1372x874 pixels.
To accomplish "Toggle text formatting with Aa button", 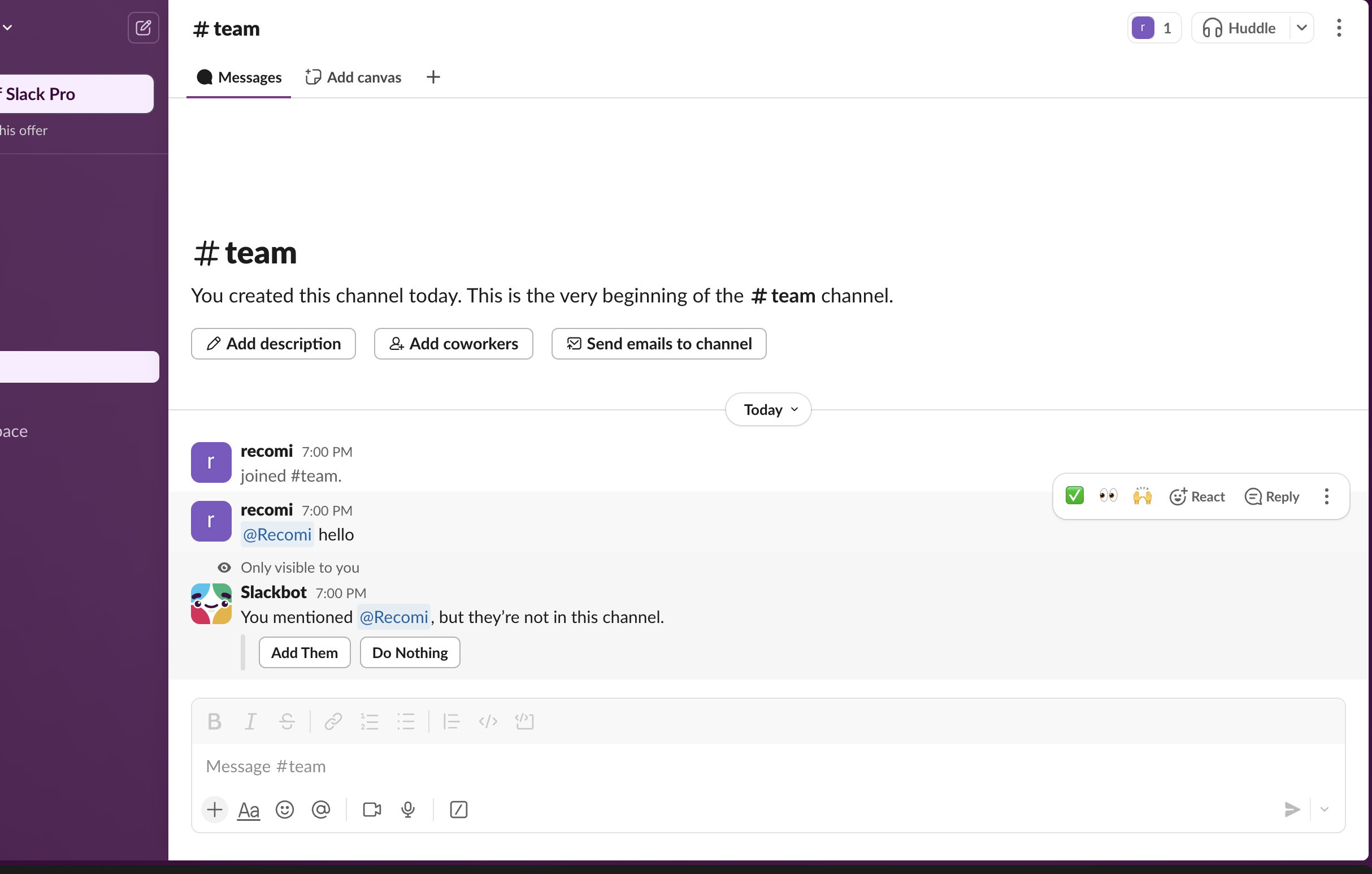I will coord(249,810).
